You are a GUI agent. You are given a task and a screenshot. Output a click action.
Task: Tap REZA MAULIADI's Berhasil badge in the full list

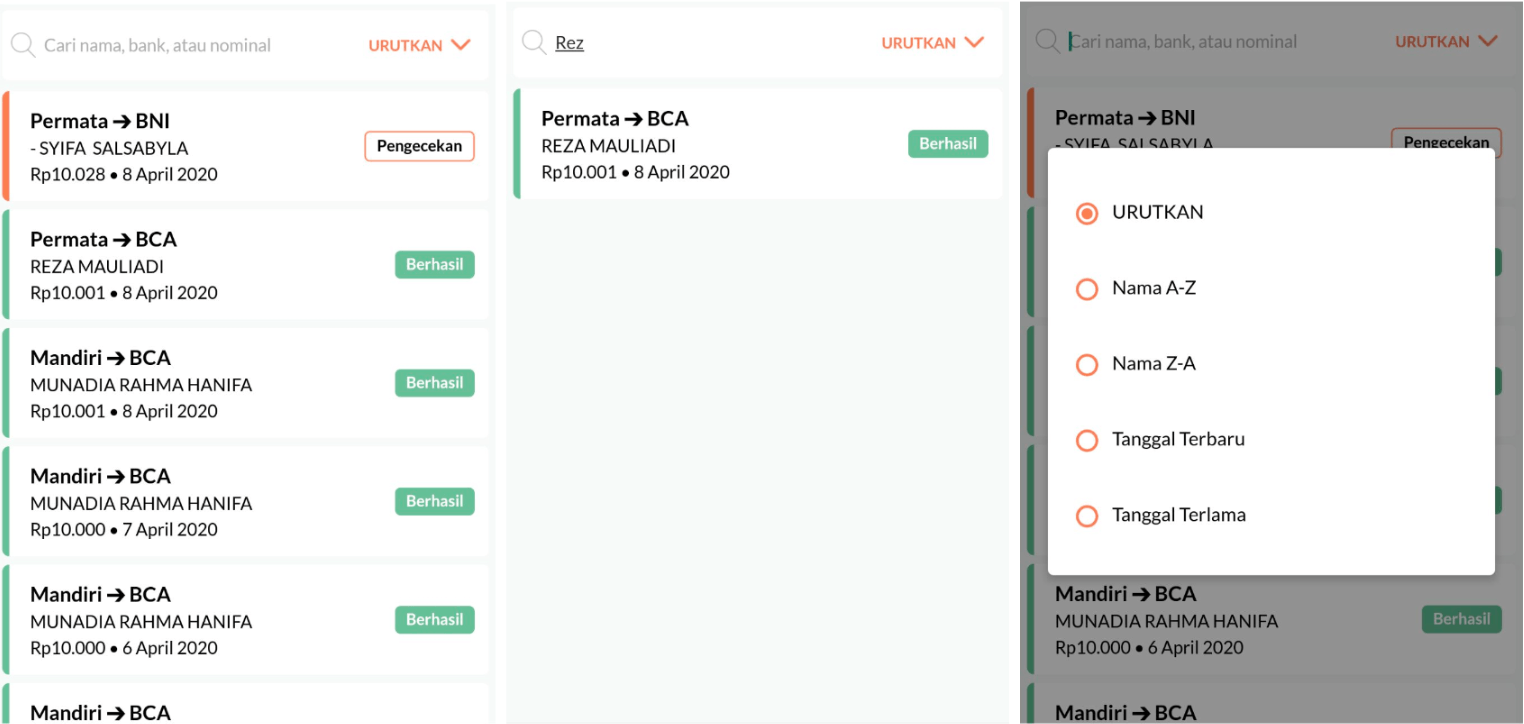pyautogui.click(x=434, y=265)
